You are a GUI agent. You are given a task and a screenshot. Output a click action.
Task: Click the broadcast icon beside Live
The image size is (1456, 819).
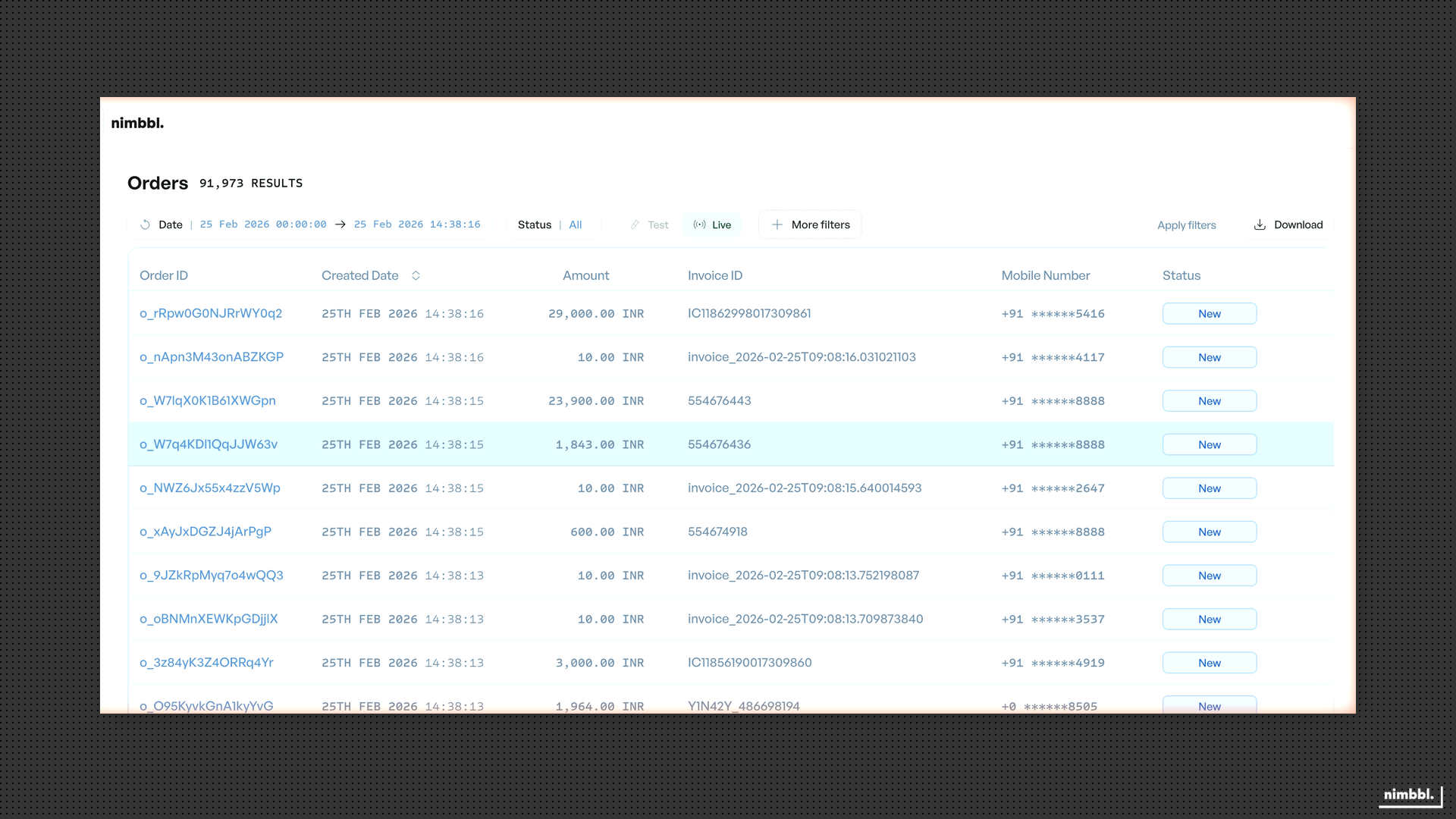pos(699,224)
